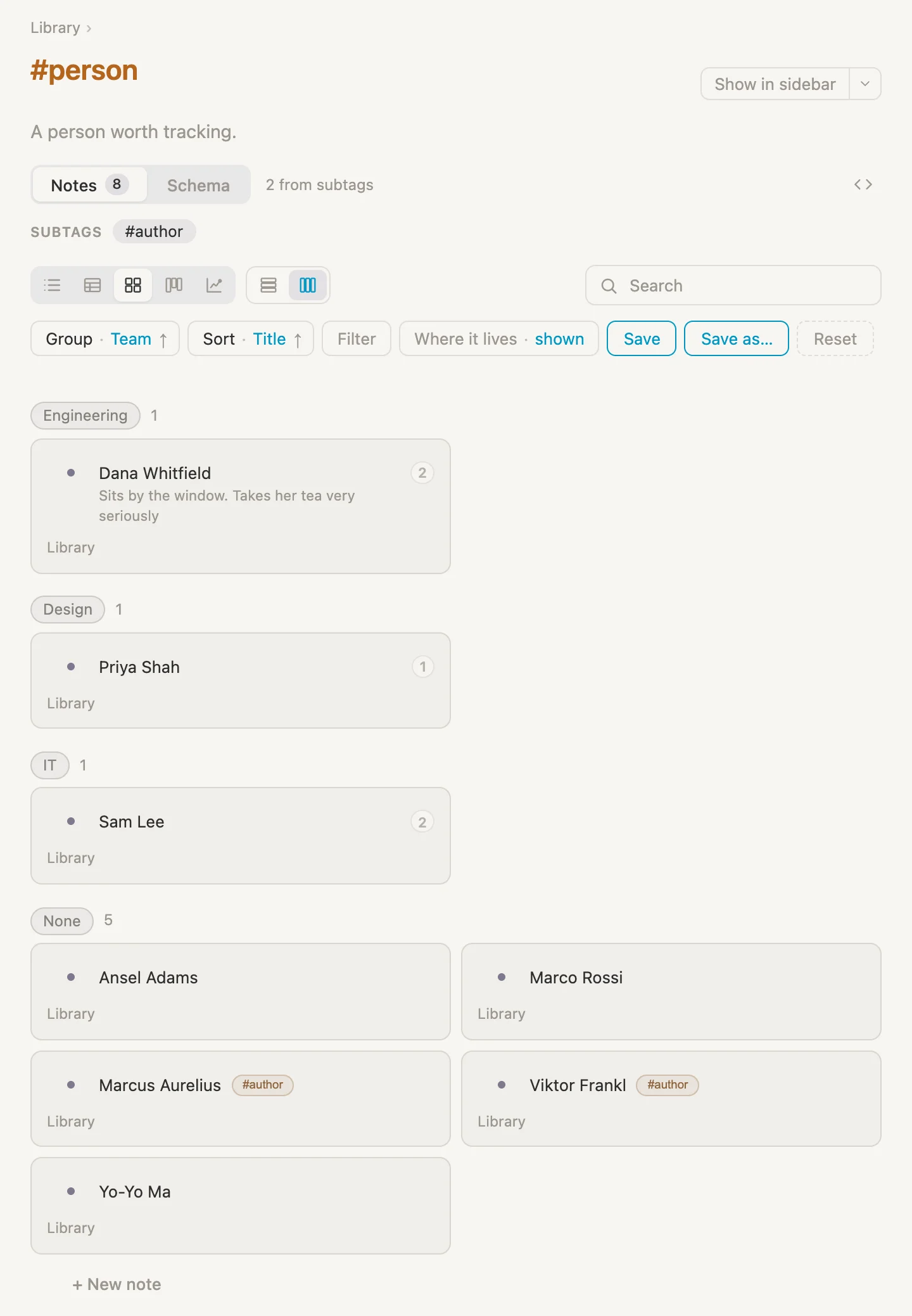Click the #author tag on Marcus Aurelius
The image size is (912, 1316).
pyautogui.click(x=263, y=1085)
